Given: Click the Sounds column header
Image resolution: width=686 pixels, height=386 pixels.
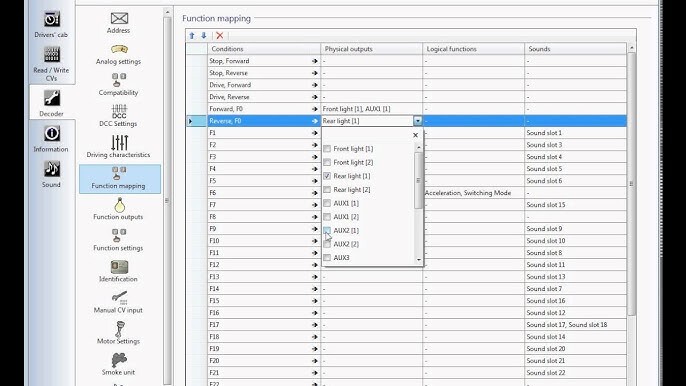Looking at the screenshot, I should pyautogui.click(x=575, y=49).
